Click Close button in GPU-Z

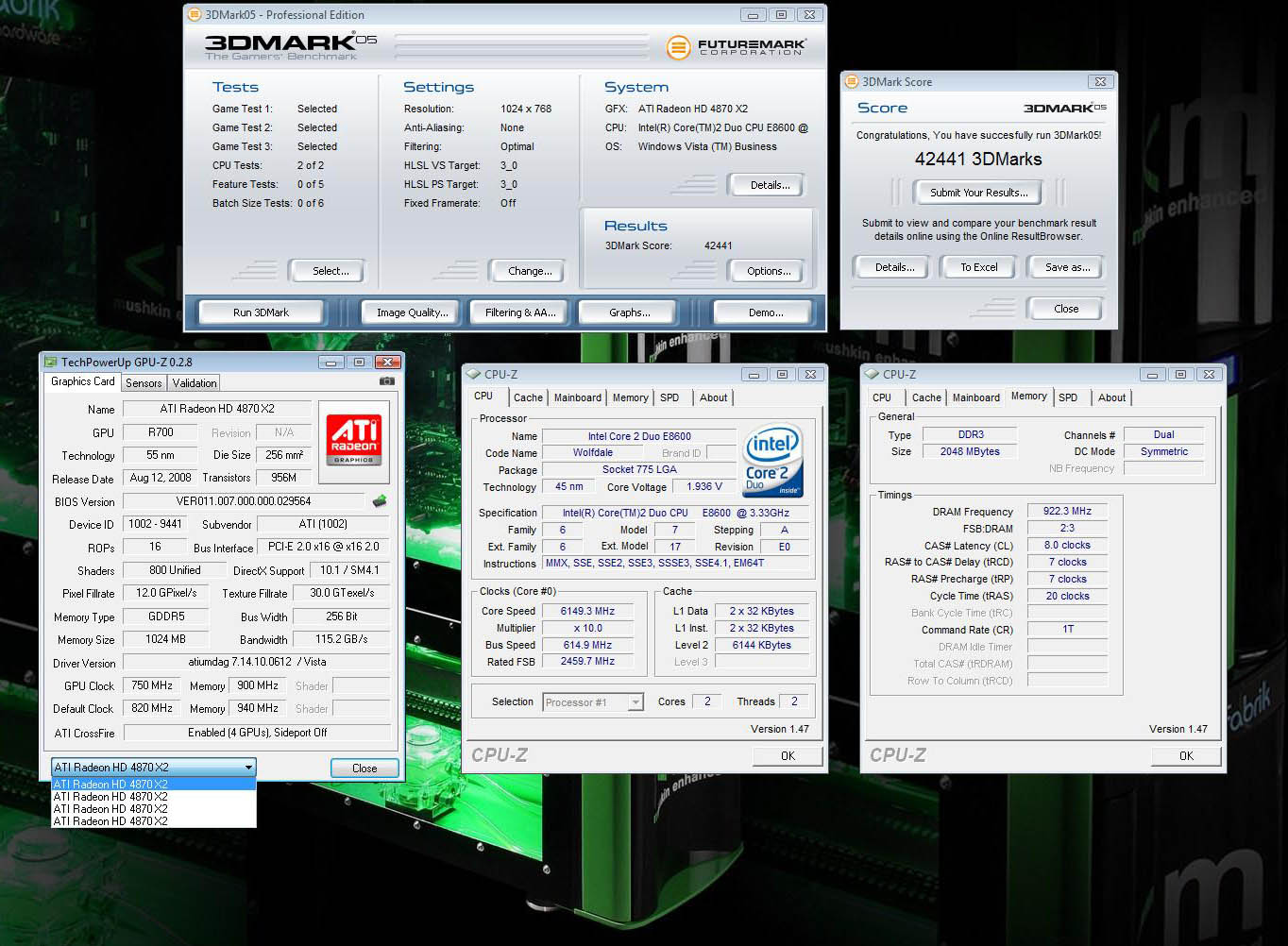[364, 769]
